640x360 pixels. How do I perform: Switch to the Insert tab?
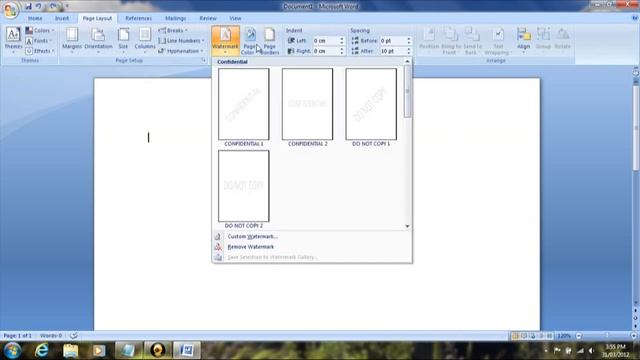[x=62, y=18]
